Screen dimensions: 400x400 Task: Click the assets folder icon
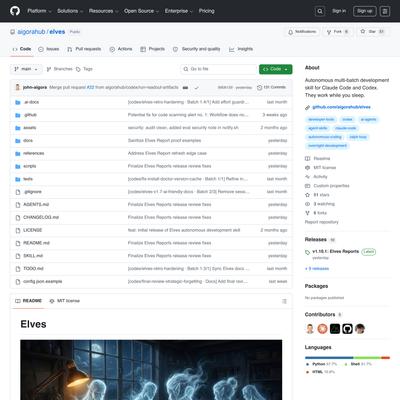[x=18, y=128]
